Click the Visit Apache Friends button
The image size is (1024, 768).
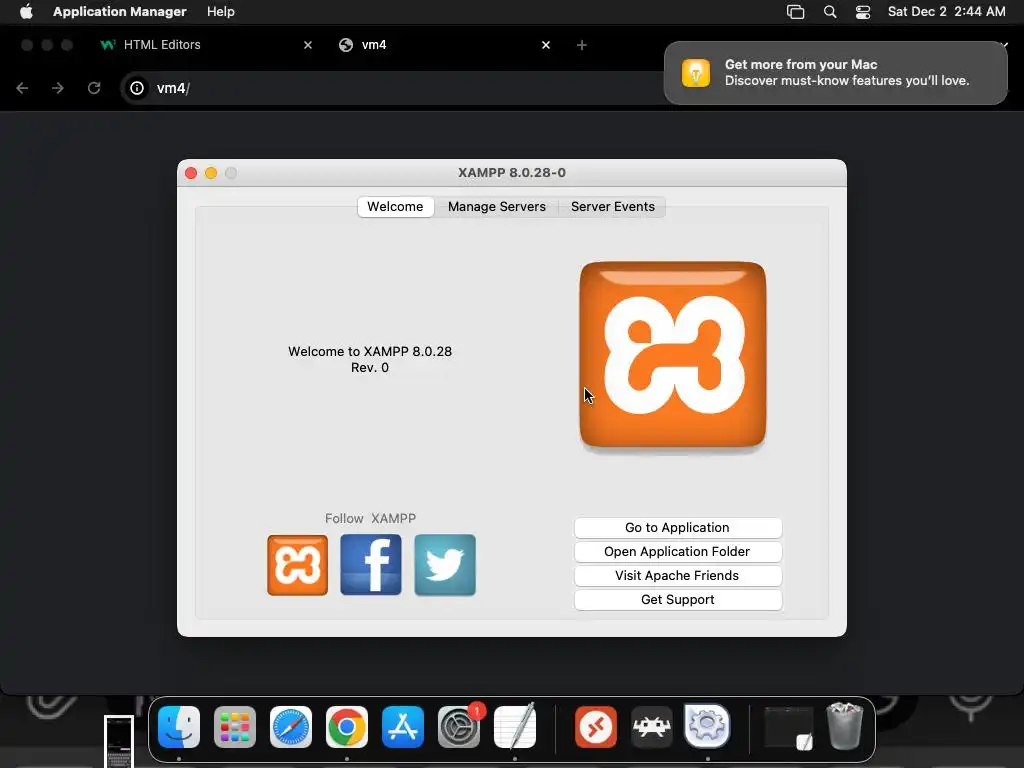(678, 575)
